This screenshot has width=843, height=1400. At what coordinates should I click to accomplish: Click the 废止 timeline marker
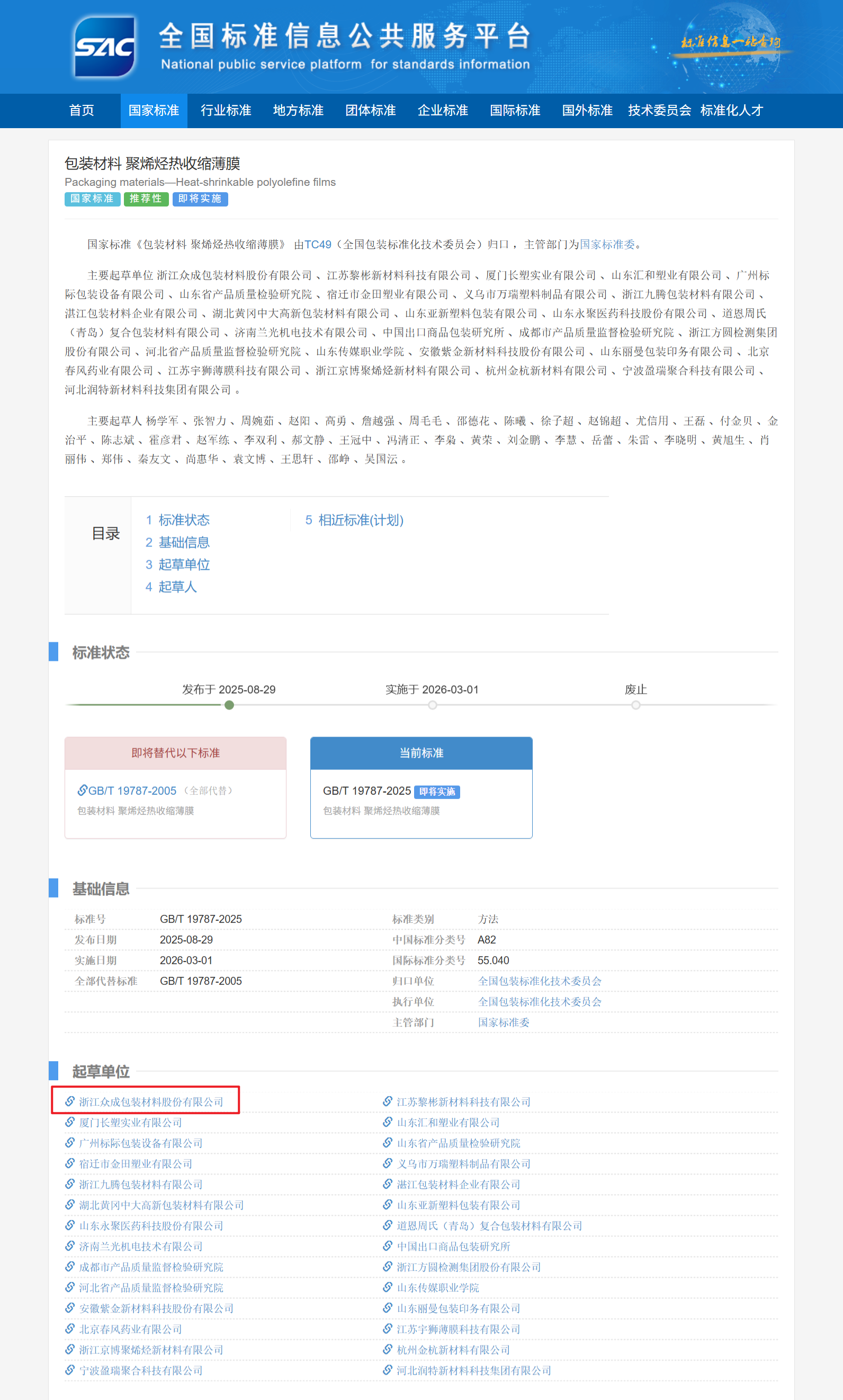[635, 705]
